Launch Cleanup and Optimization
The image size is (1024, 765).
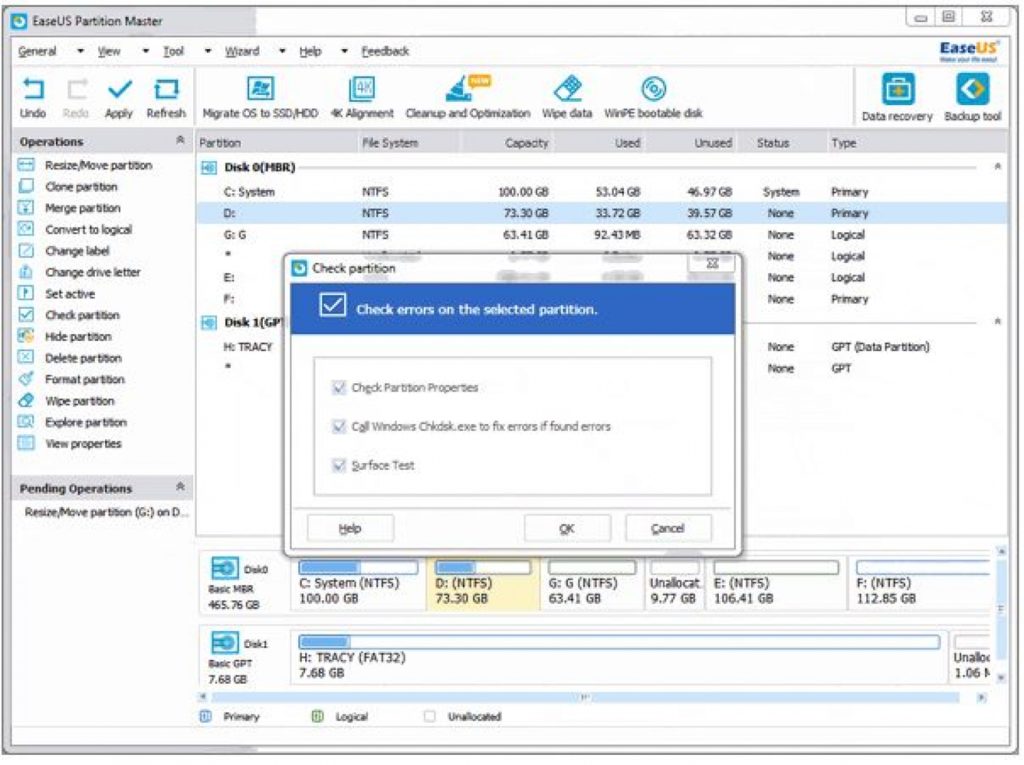(x=468, y=98)
